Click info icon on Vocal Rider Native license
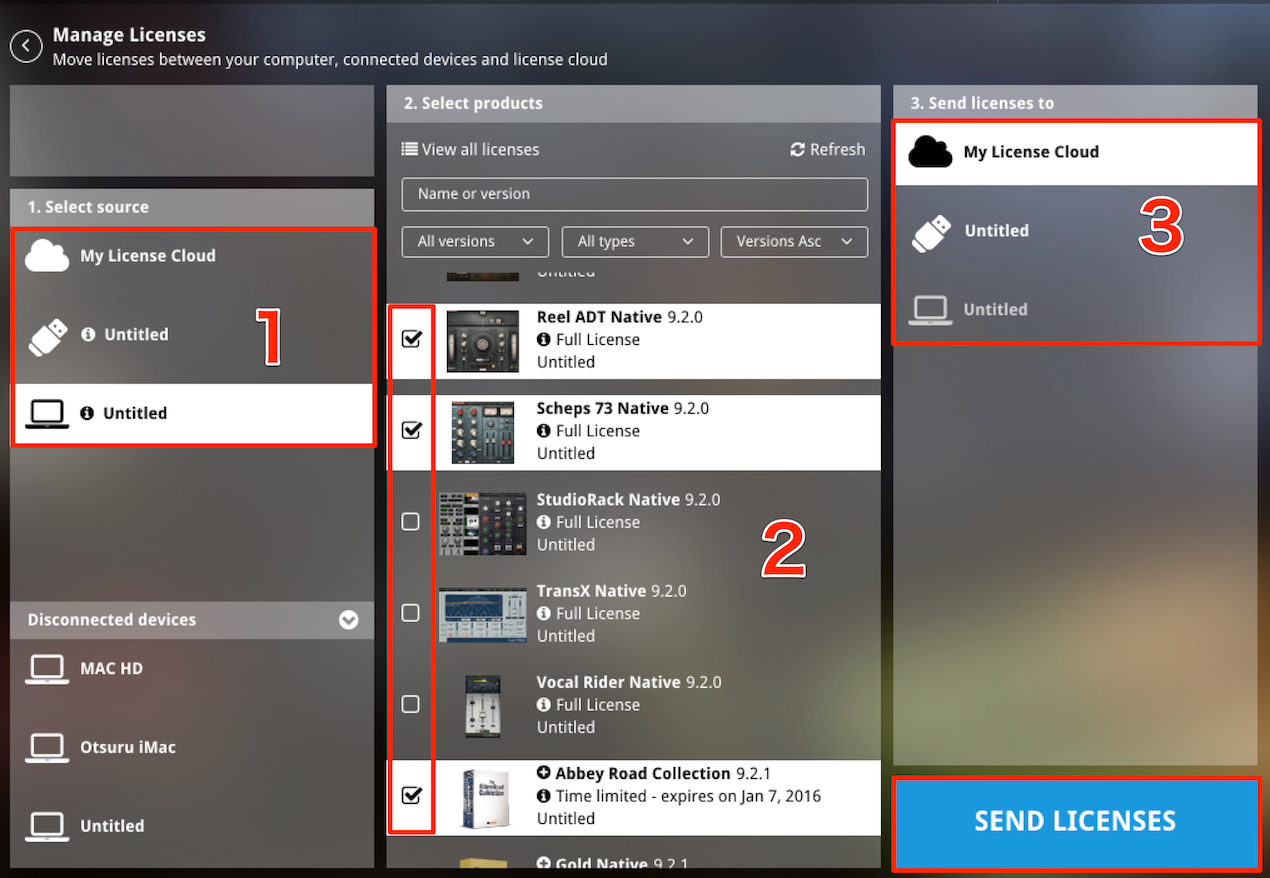1270x878 pixels. click(544, 704)
